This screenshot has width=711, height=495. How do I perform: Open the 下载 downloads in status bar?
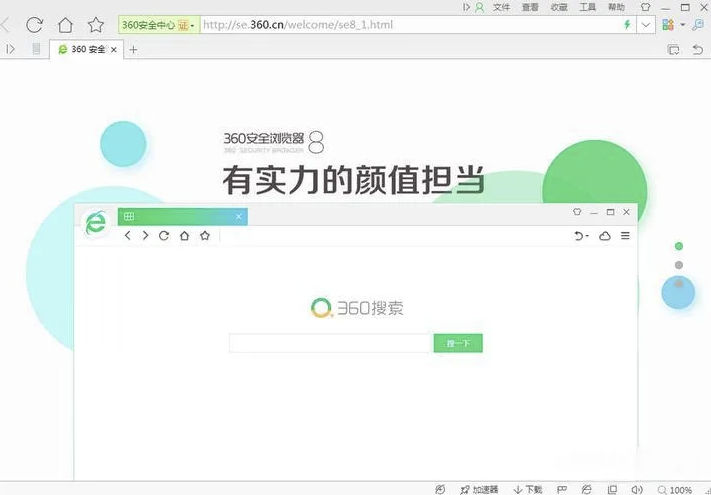(528, 490)
